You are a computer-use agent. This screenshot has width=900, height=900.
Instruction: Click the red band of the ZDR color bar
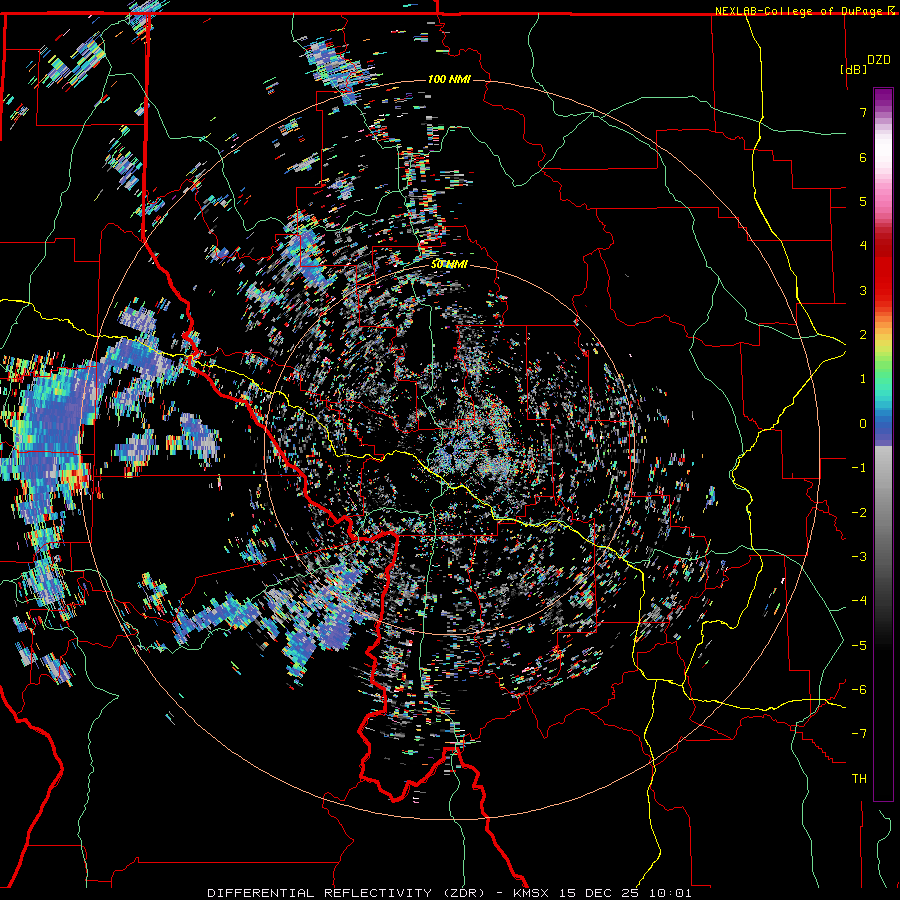(883, 270)
